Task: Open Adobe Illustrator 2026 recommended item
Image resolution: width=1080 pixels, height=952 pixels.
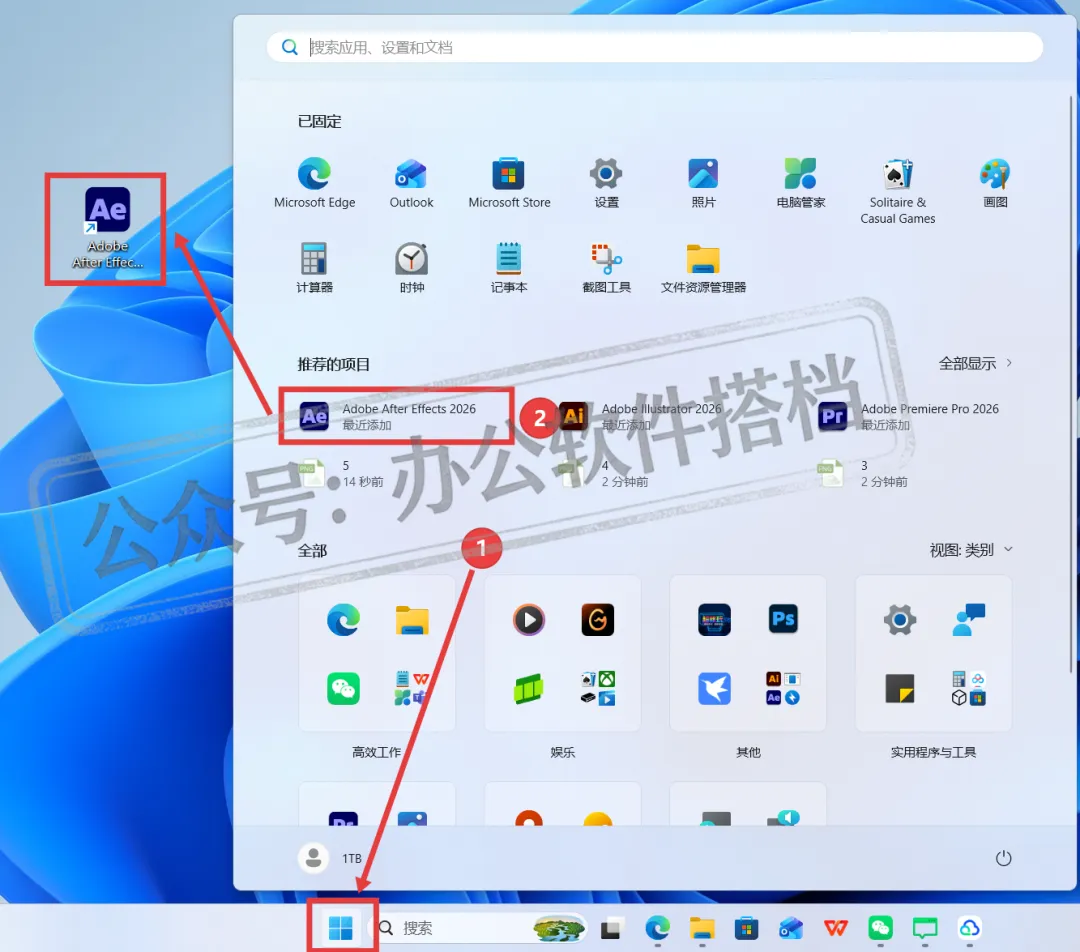Action: [x=641, y=416]
